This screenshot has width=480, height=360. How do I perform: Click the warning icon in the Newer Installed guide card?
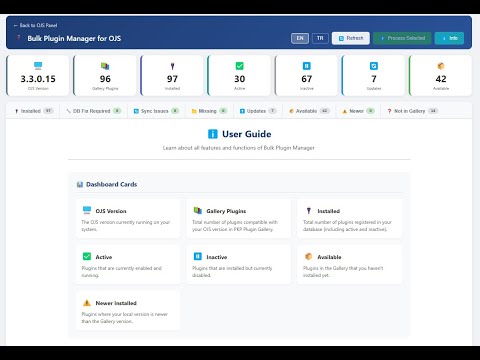tap(87, 303)
